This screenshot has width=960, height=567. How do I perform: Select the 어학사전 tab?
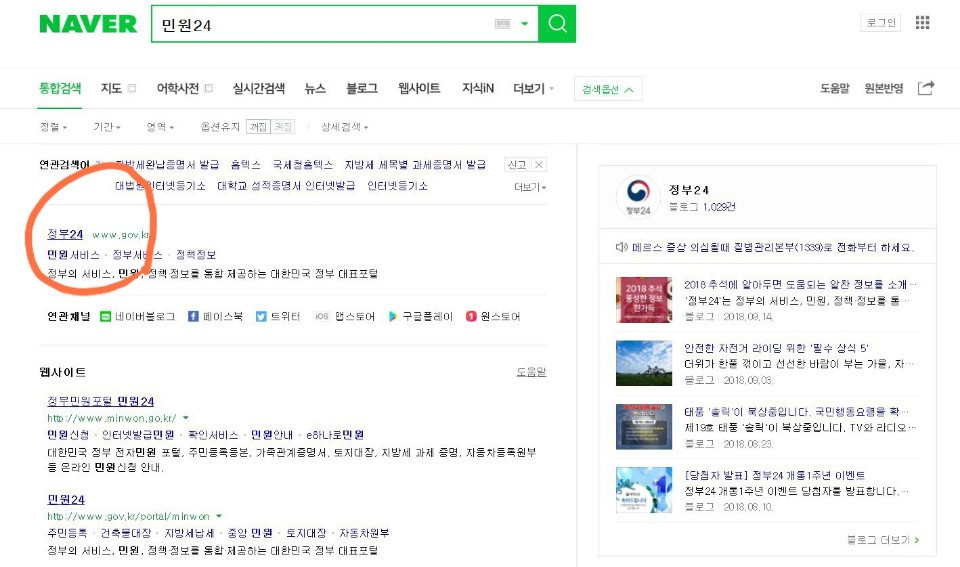point(178,88)
